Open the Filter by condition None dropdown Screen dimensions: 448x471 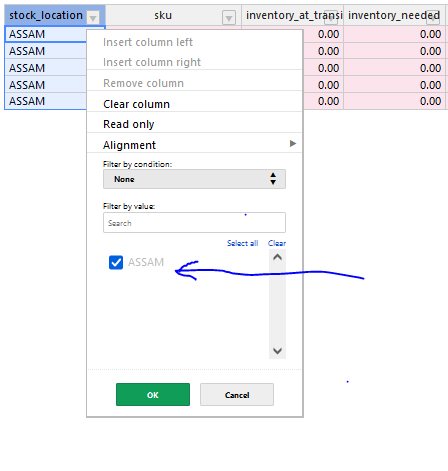[194, 179]
